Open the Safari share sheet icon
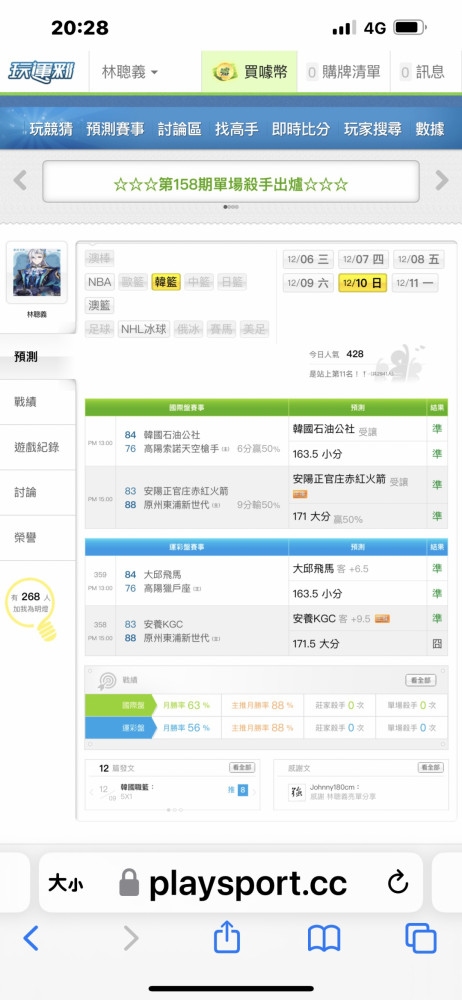Viewport: 462px width, 1000px height. tap(227, 937)
